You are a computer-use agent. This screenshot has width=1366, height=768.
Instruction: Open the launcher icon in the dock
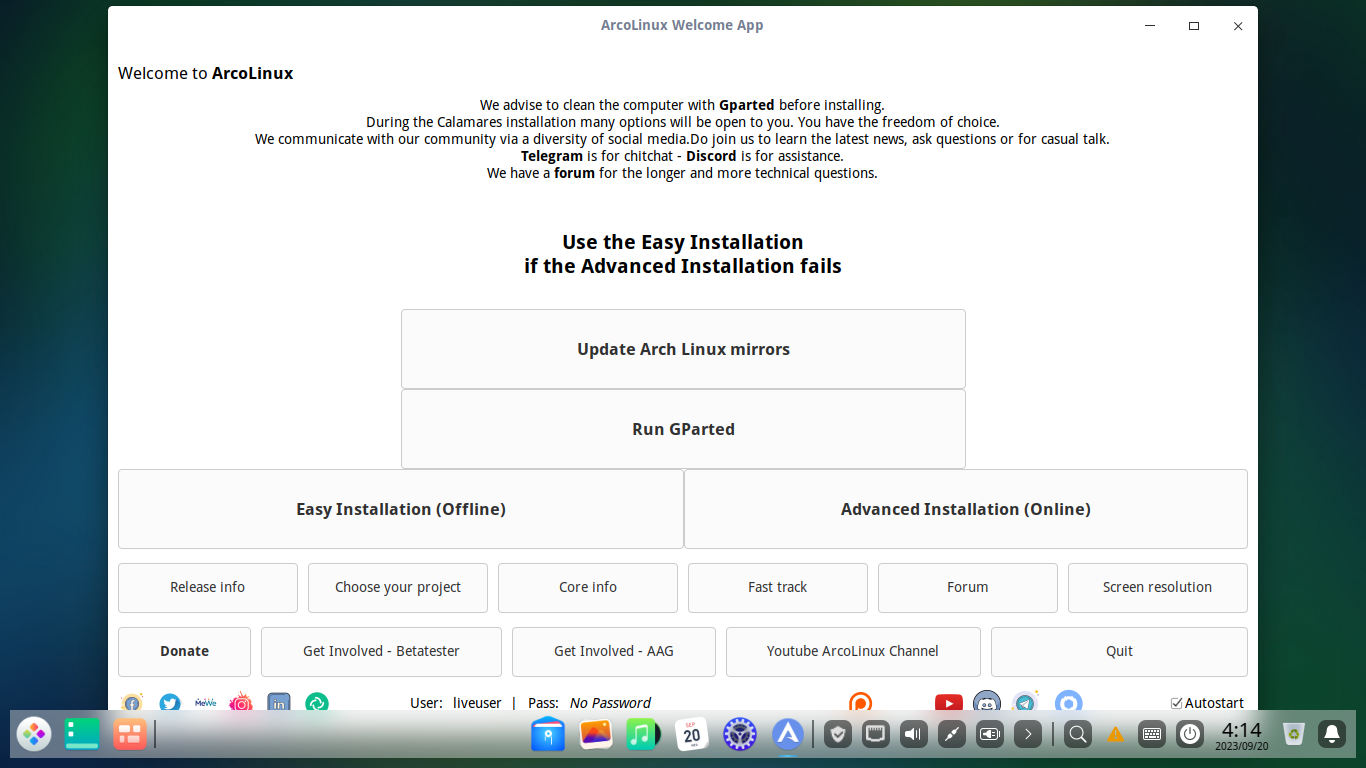tap(34, 735)
